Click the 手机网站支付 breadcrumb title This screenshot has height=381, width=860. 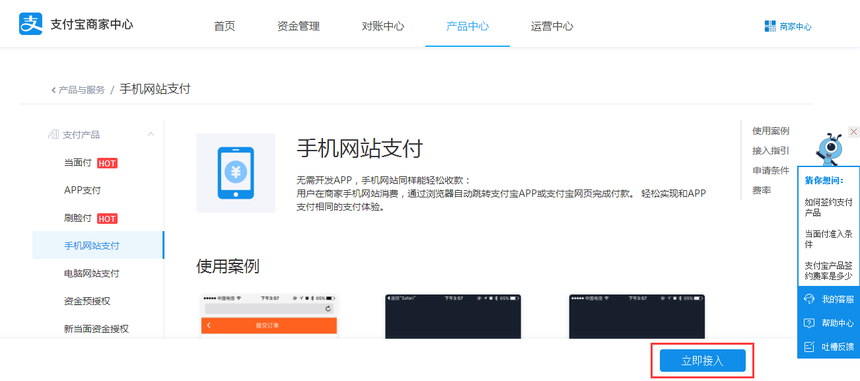155,89
